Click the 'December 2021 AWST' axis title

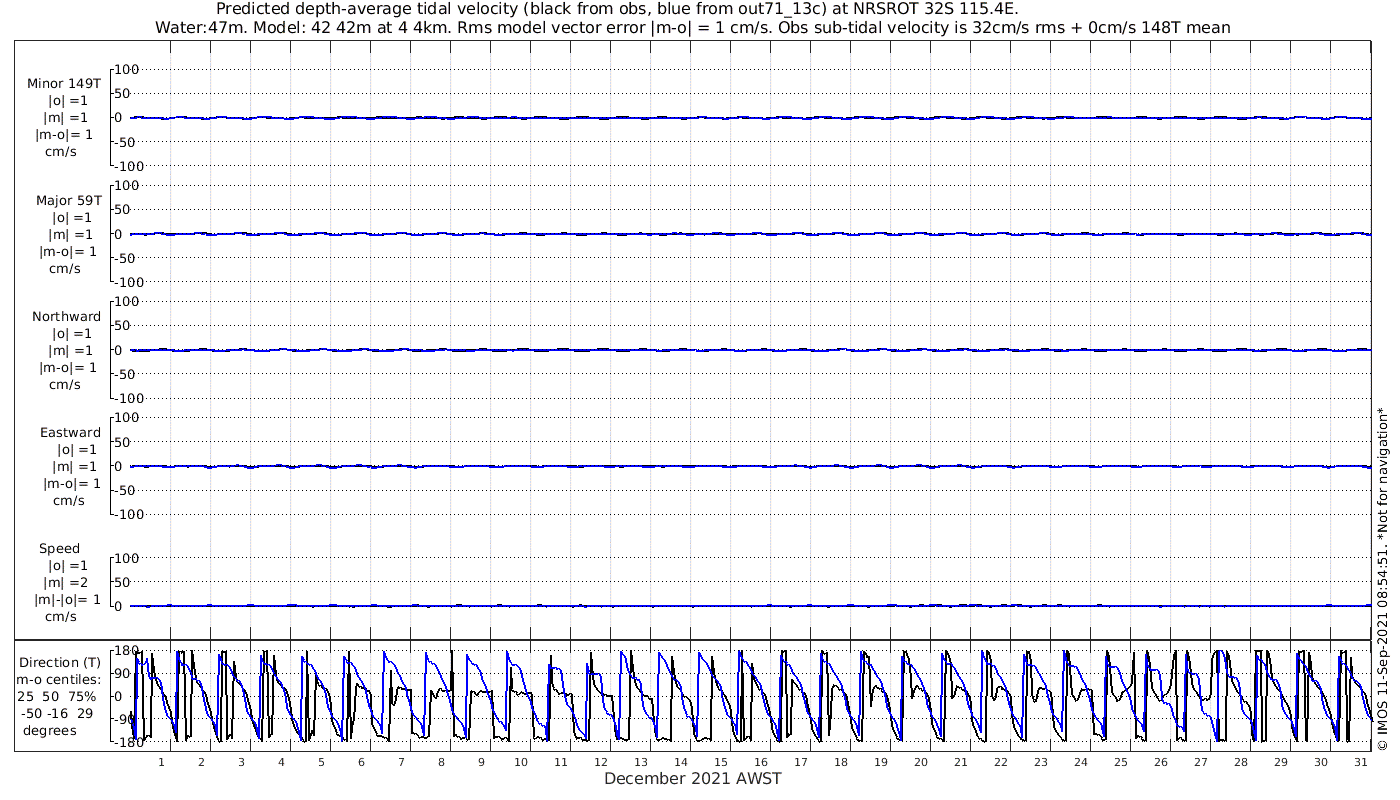tap(693, 779)
